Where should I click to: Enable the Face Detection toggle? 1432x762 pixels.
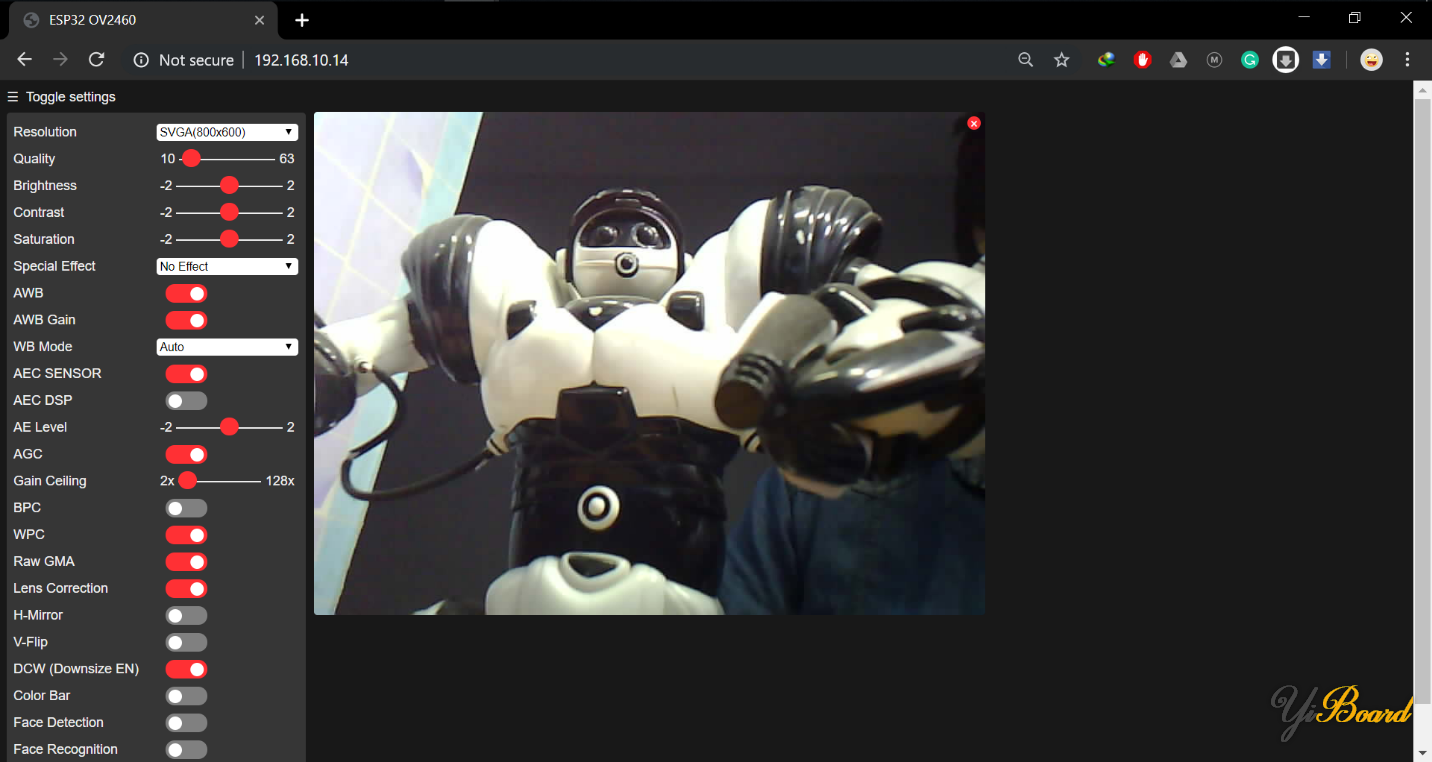point(186,722)
